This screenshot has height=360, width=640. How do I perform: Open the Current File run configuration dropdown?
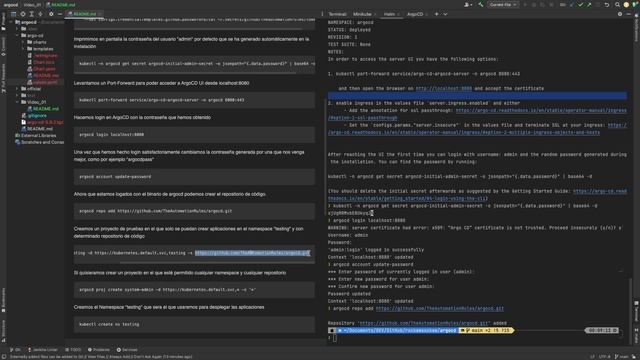(x=503, y=4)
